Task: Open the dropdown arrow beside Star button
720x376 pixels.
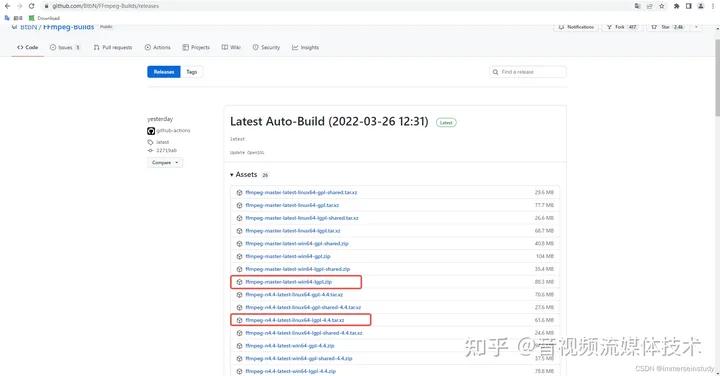Action: 696,27
